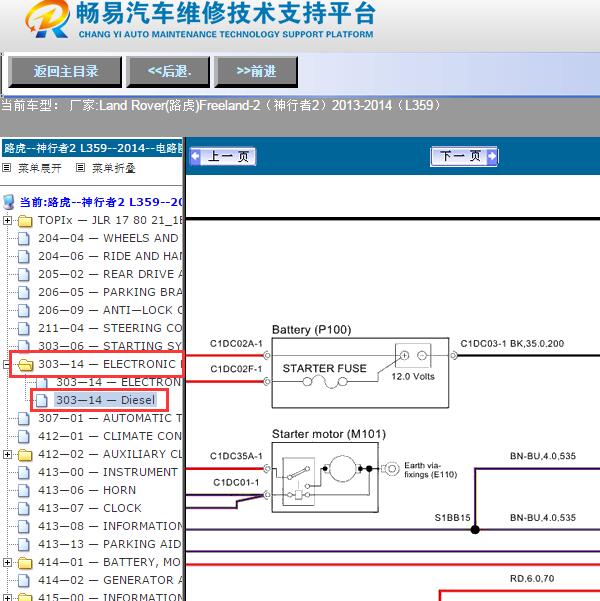Screen dimensions: 600x601
Task: Click the C1DC02A-1 connector label
Action: [x=236, y=343]
